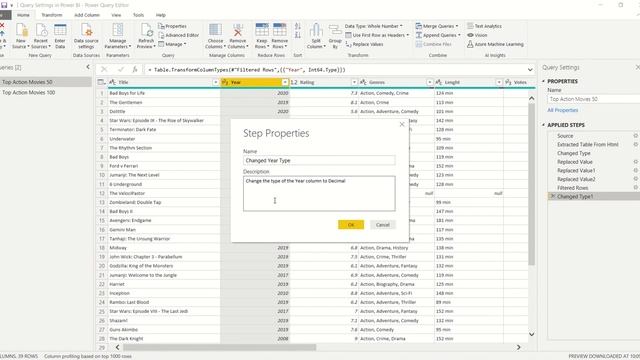The width and height of the screenshot is (640, 360).
Task: Open the New Source ribbon icon
Action: [x=21, y=36]
